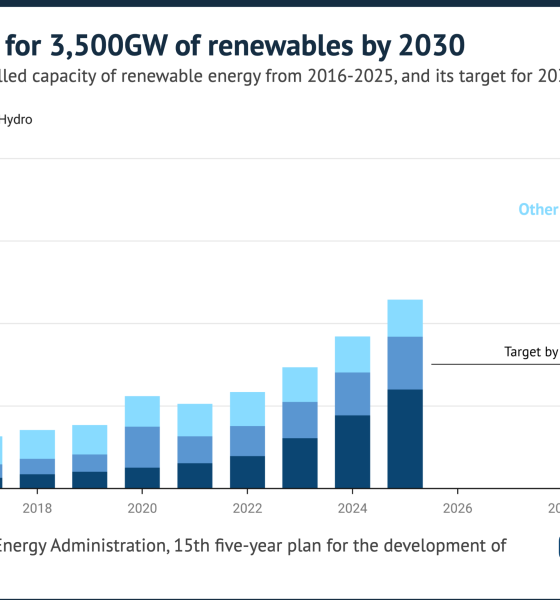Screen dimensions: 560x600
Task: Select the light blue segment of the 2022 bar
Action: (247, 409)
